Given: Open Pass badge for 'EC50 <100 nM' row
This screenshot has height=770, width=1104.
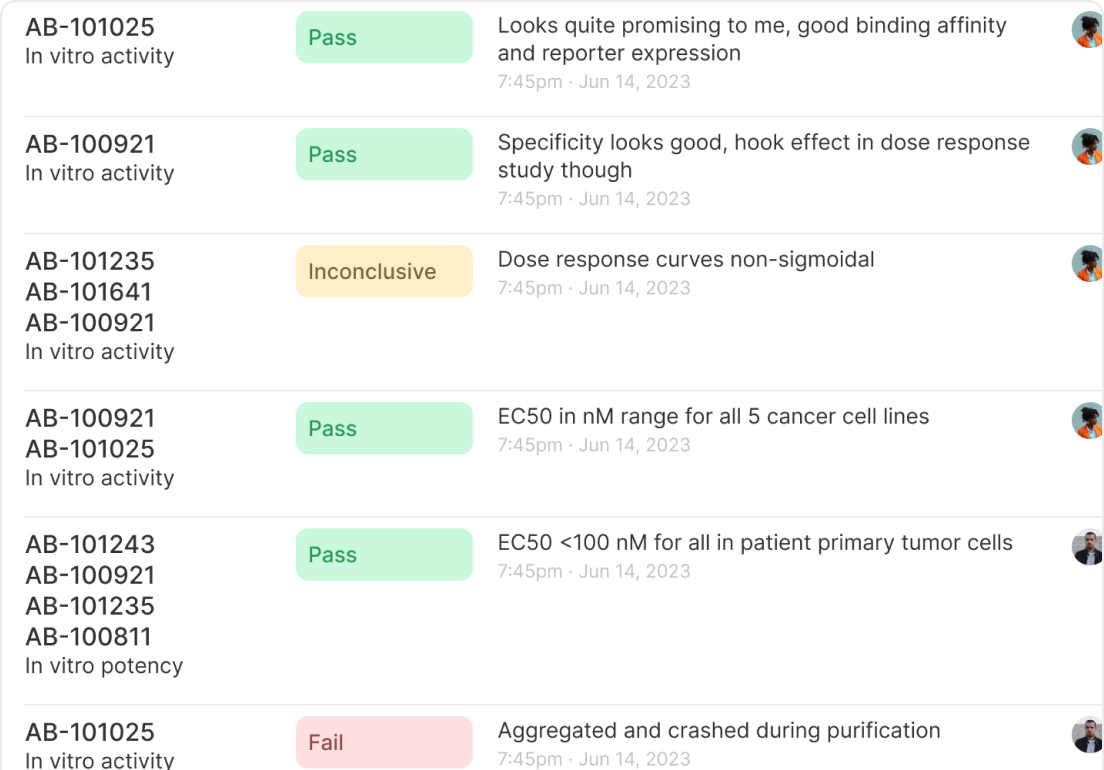Looking at the screenshot, I should click(384, 555).
